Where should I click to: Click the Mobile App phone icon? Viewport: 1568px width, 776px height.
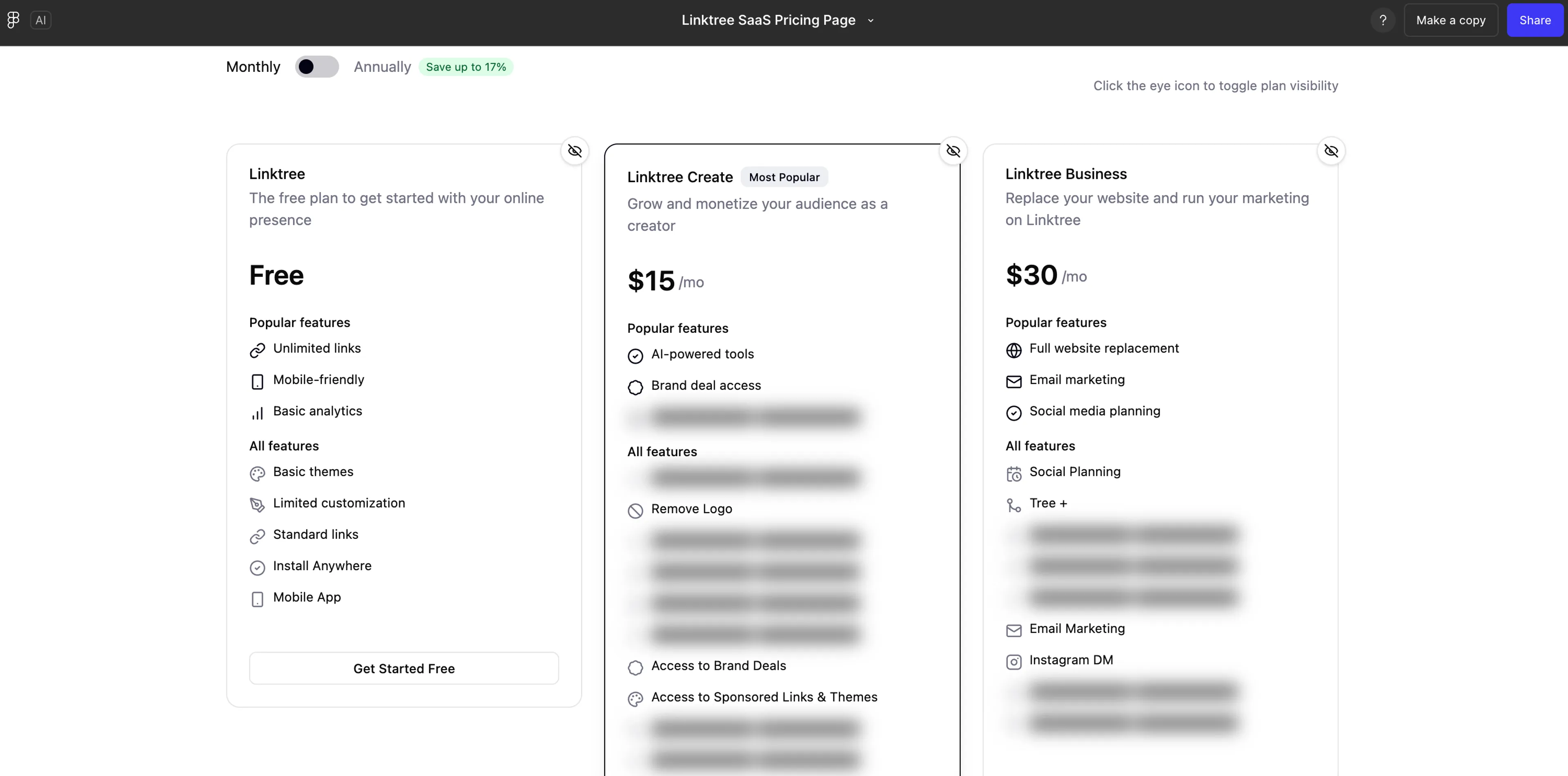tap(258, 600)
